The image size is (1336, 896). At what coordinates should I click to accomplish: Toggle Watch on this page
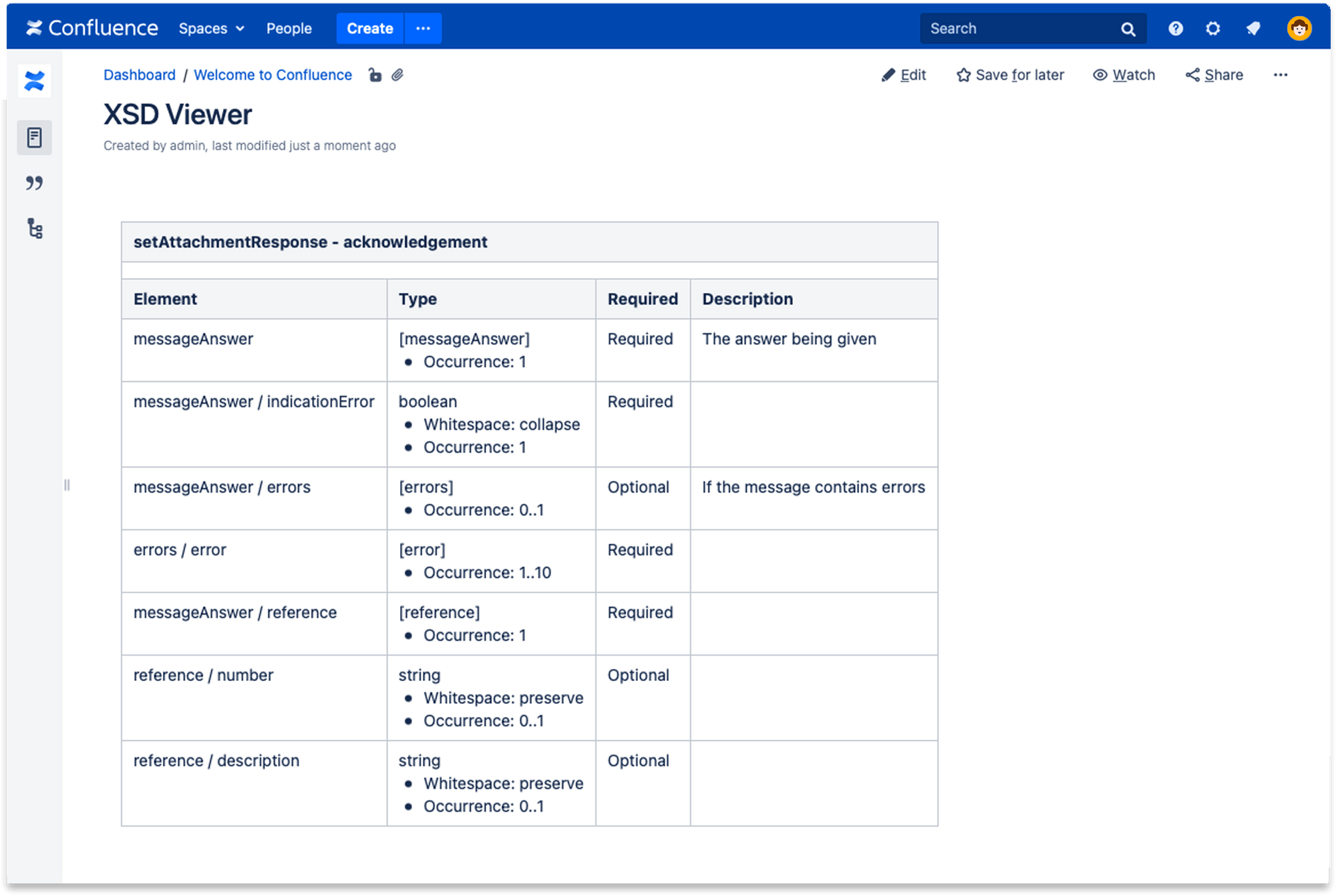click(x=1124, y=75)
